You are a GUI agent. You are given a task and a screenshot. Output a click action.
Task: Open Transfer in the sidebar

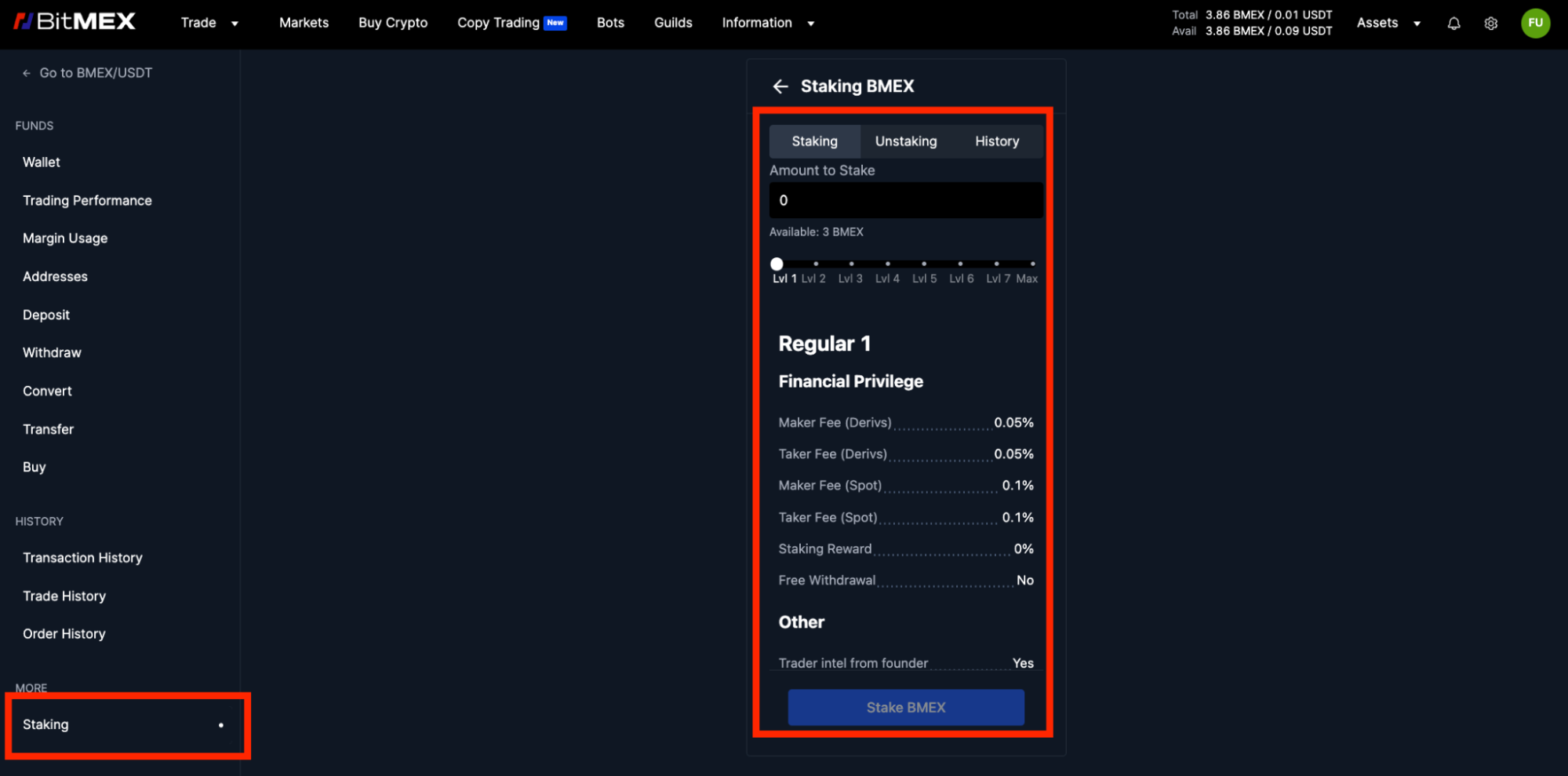(x=48, y=429)
